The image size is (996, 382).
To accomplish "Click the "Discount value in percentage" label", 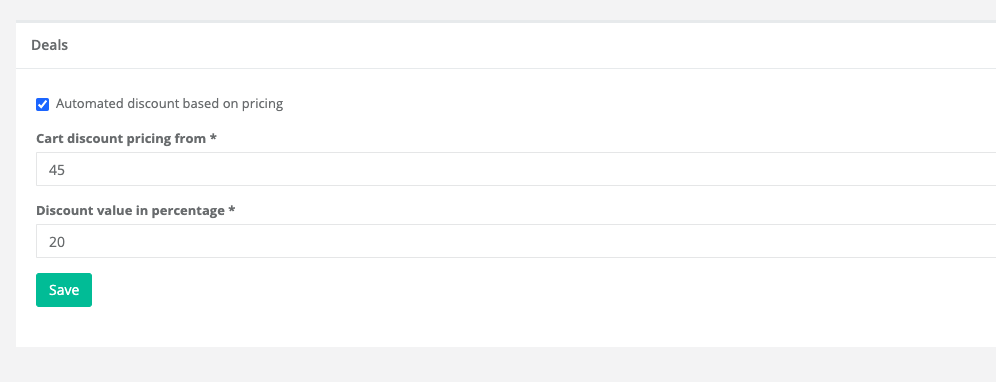I will pyautogui.click(x=130, y=210).
